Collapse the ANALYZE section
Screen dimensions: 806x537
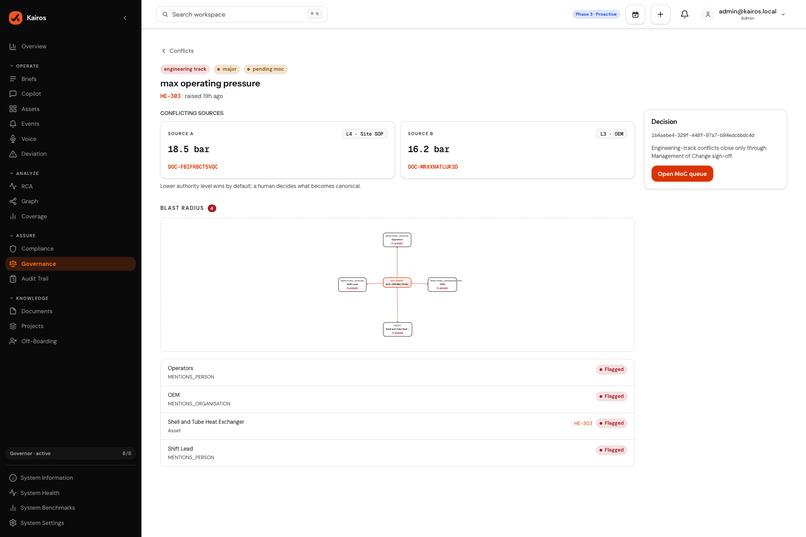coord(24,173)
